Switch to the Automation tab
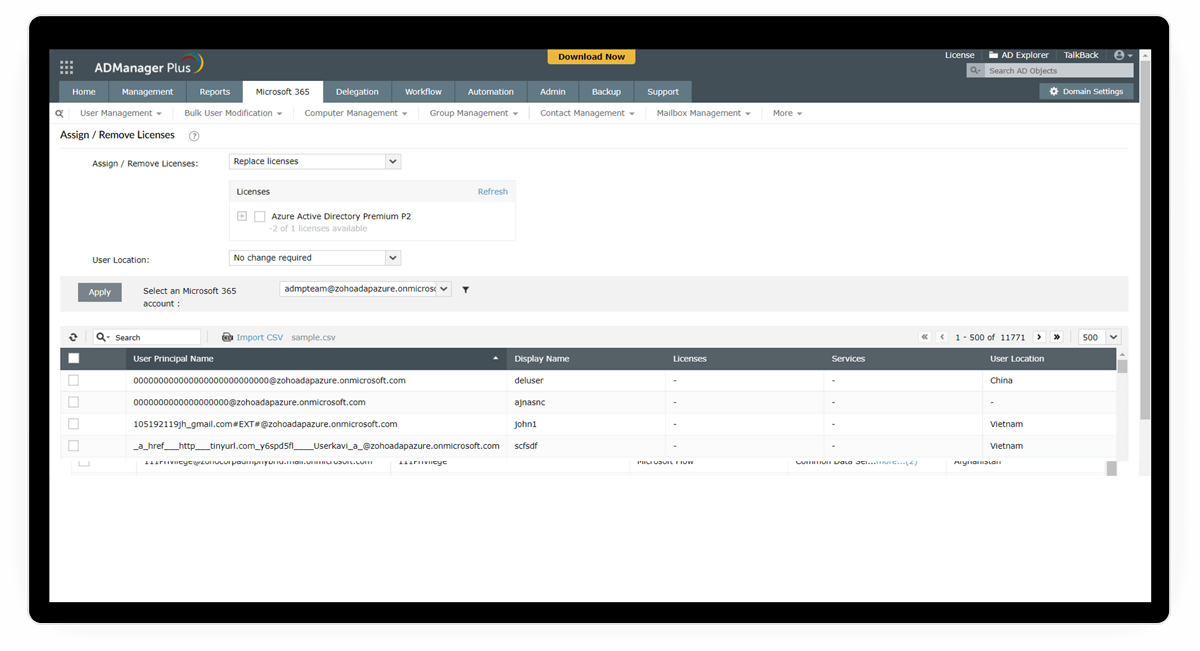 coord(491,92)
